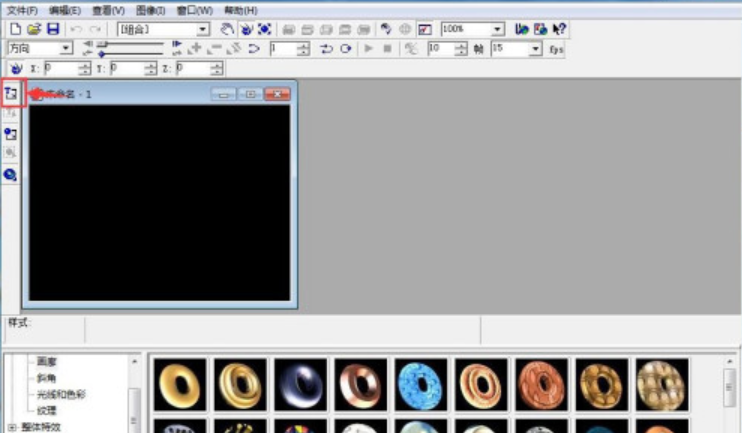This screenshot has width=742, height=433.
Task: Select 光线和色彩 in the effects tree
Action: [x=61, y=394]
